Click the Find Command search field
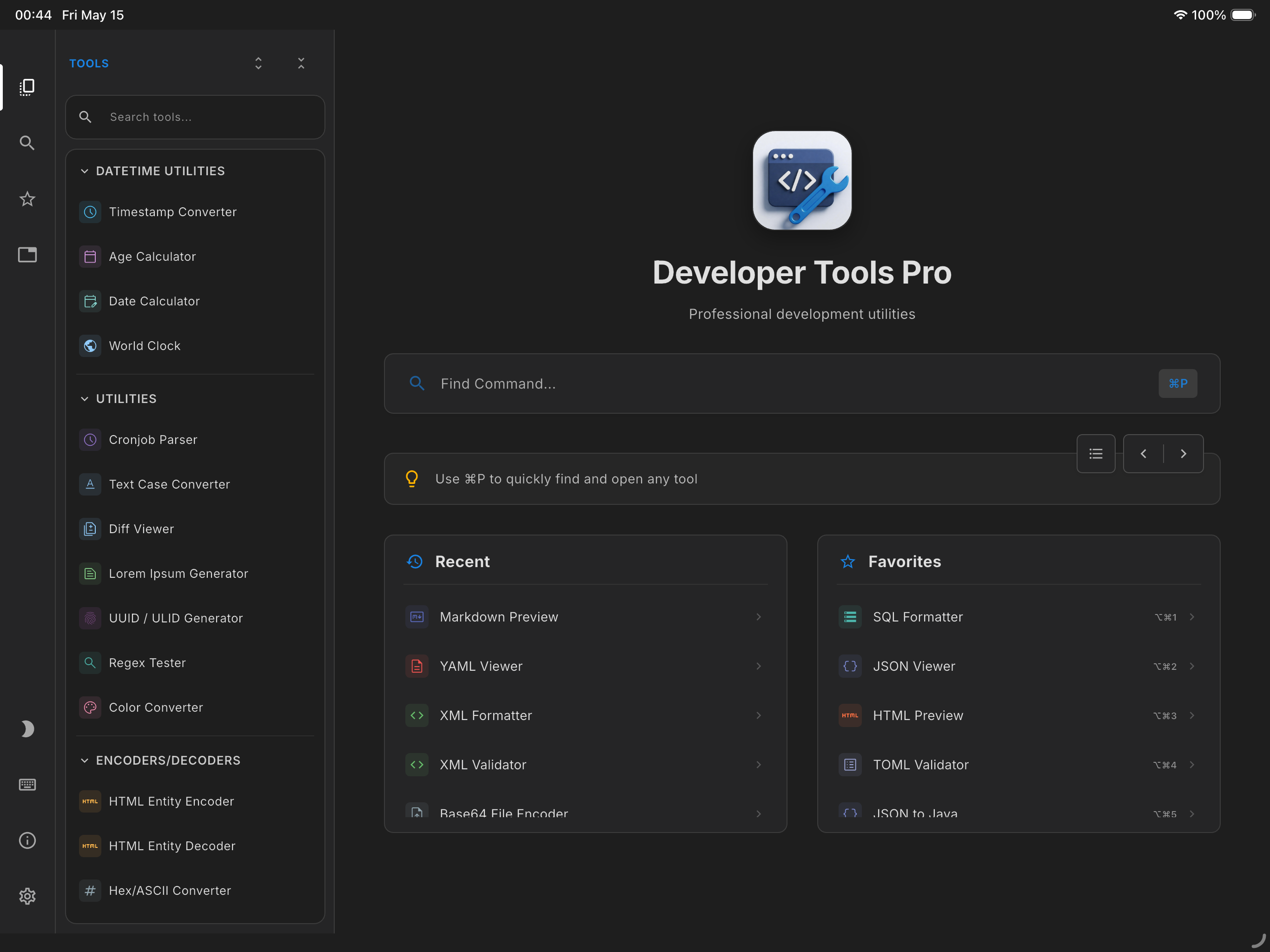Viewport: 1270px width, 952px height. coord(801,383)
